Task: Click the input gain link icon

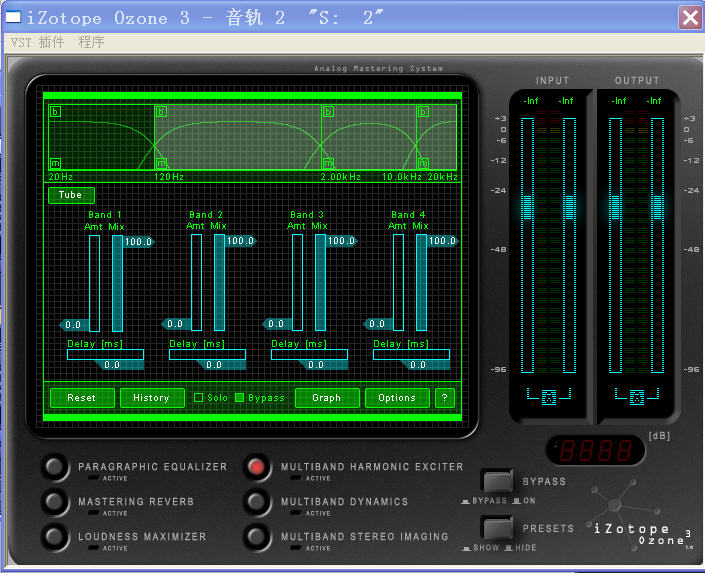Action: coord(549,396)
